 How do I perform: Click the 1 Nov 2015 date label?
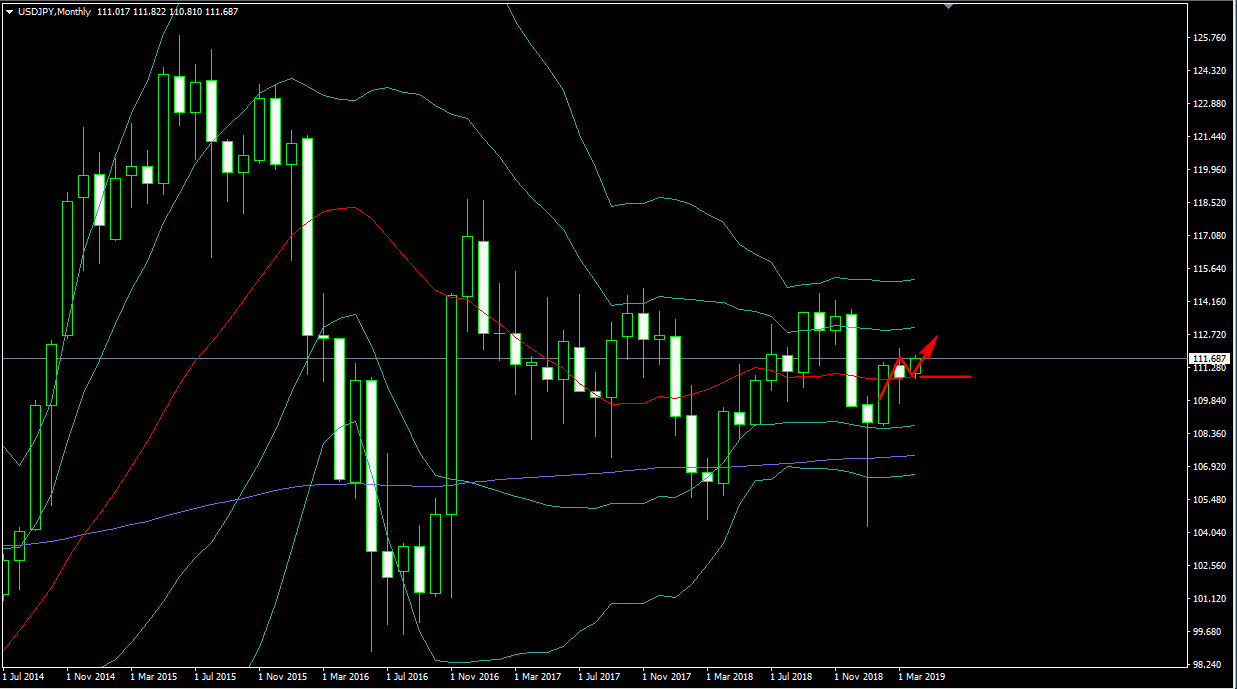point(283,677)
